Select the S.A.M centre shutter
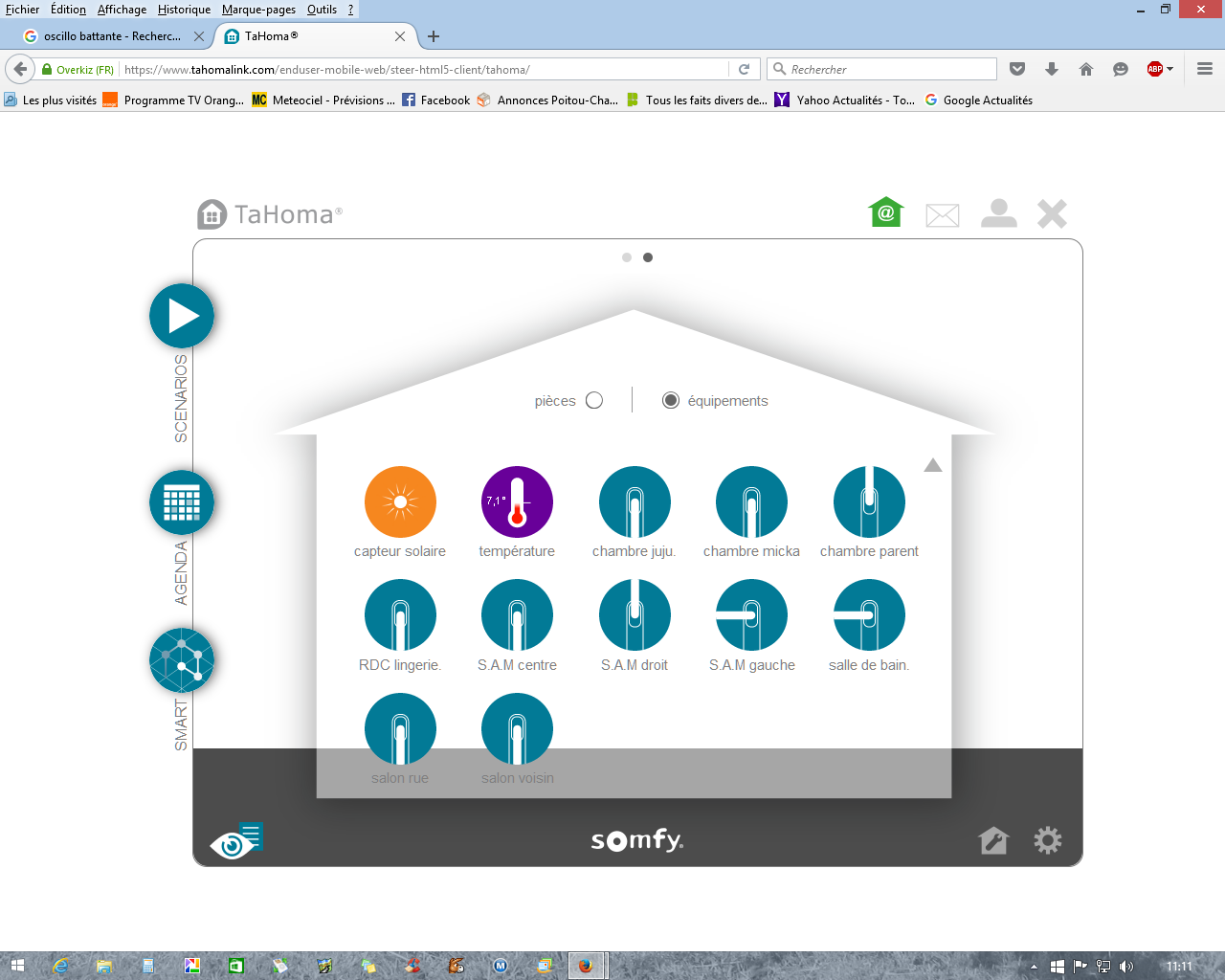This screenshot has width=1225, height=980. [x=517, y=615]
